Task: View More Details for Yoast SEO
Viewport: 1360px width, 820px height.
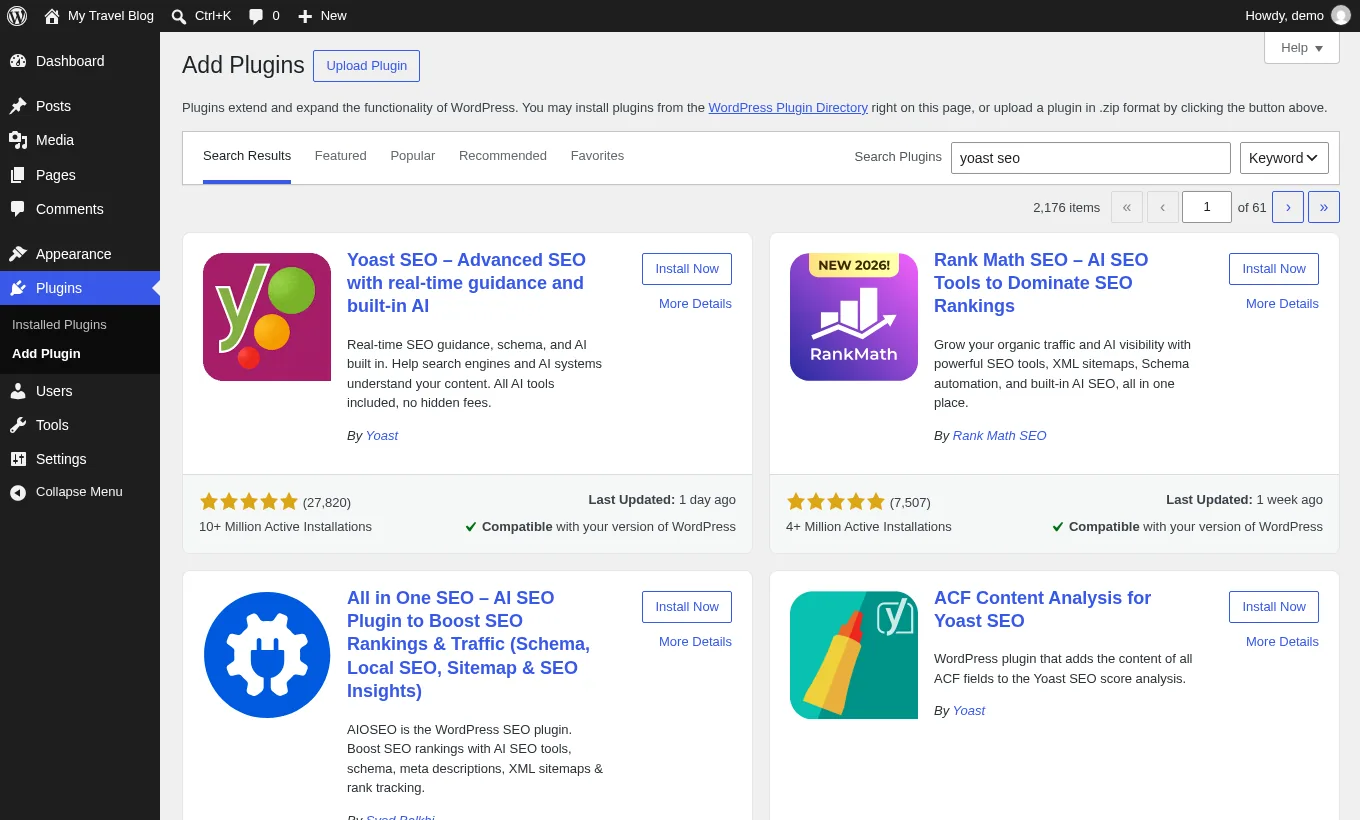Action: (695, 304)
